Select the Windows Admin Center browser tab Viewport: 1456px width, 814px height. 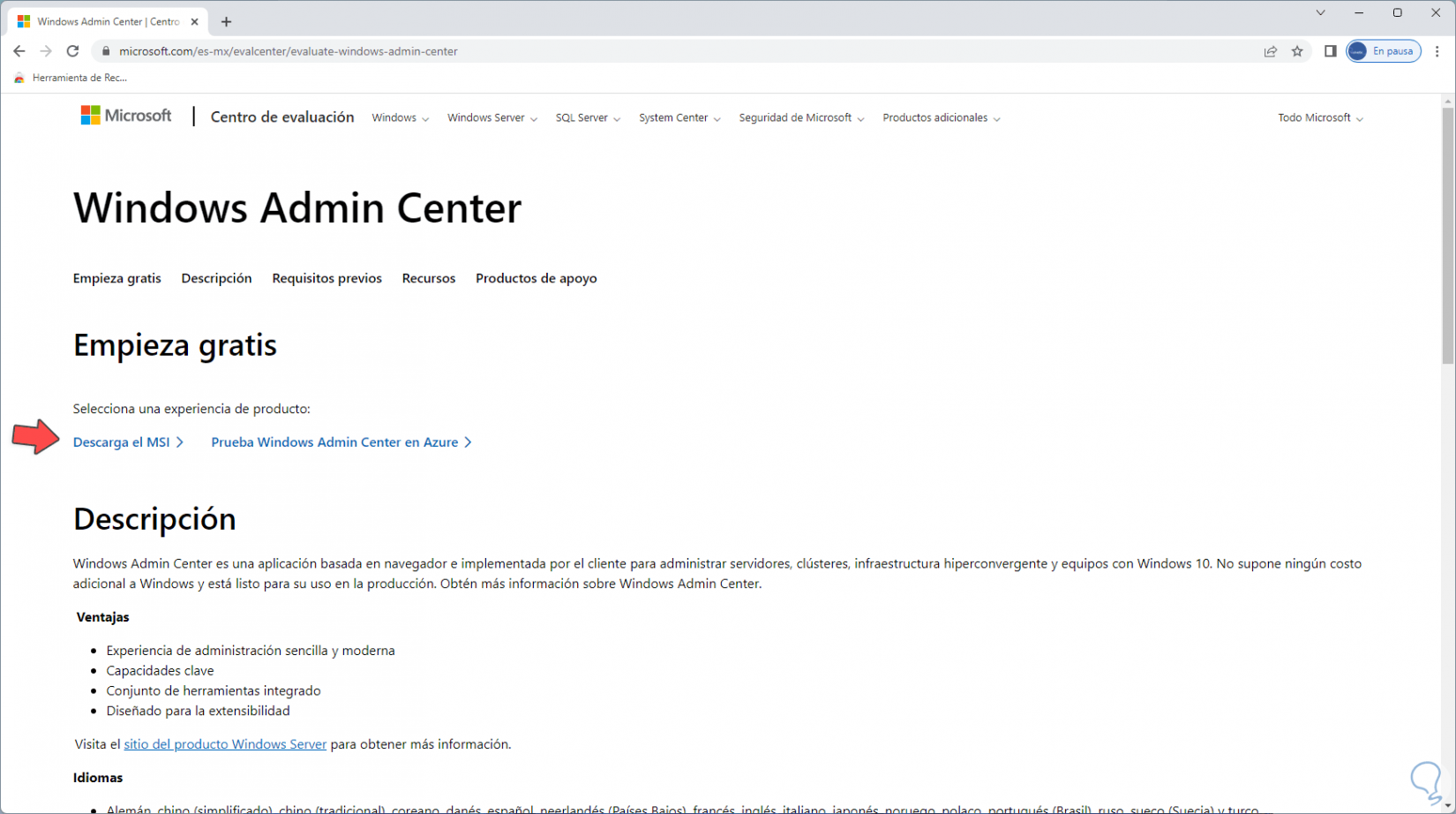(x=108, y=21)
